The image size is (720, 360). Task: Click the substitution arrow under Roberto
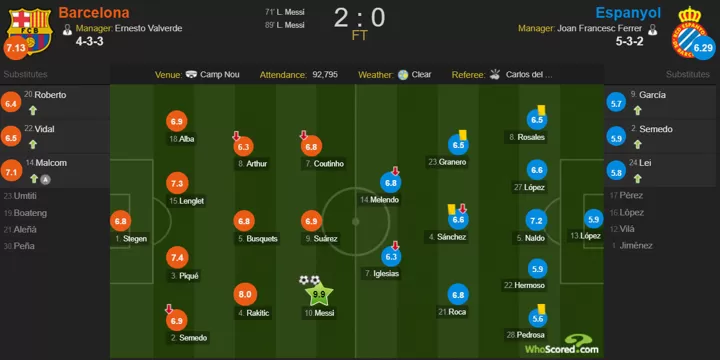(x=33, y=110)
